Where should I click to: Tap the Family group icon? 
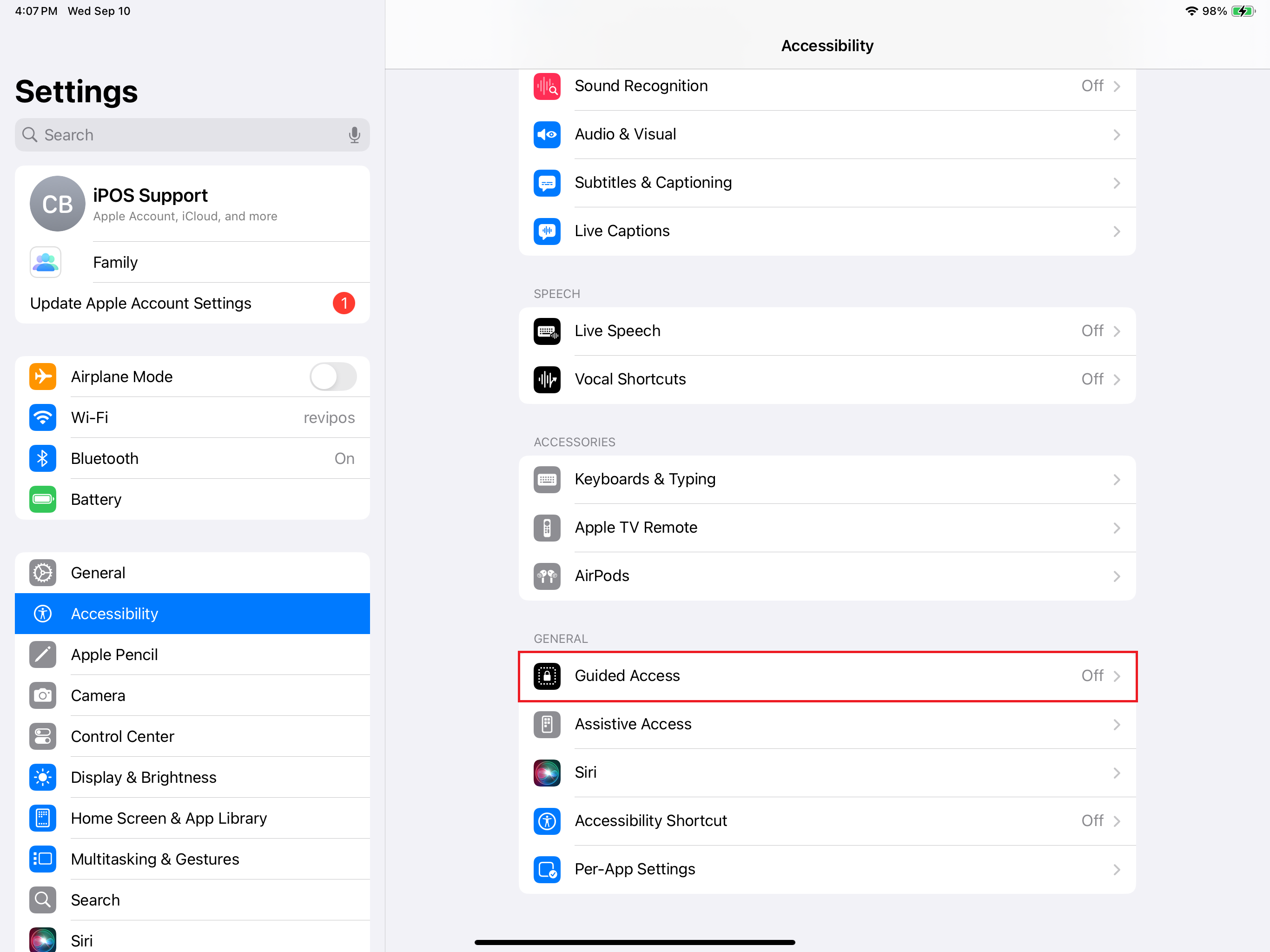(46, 262)
